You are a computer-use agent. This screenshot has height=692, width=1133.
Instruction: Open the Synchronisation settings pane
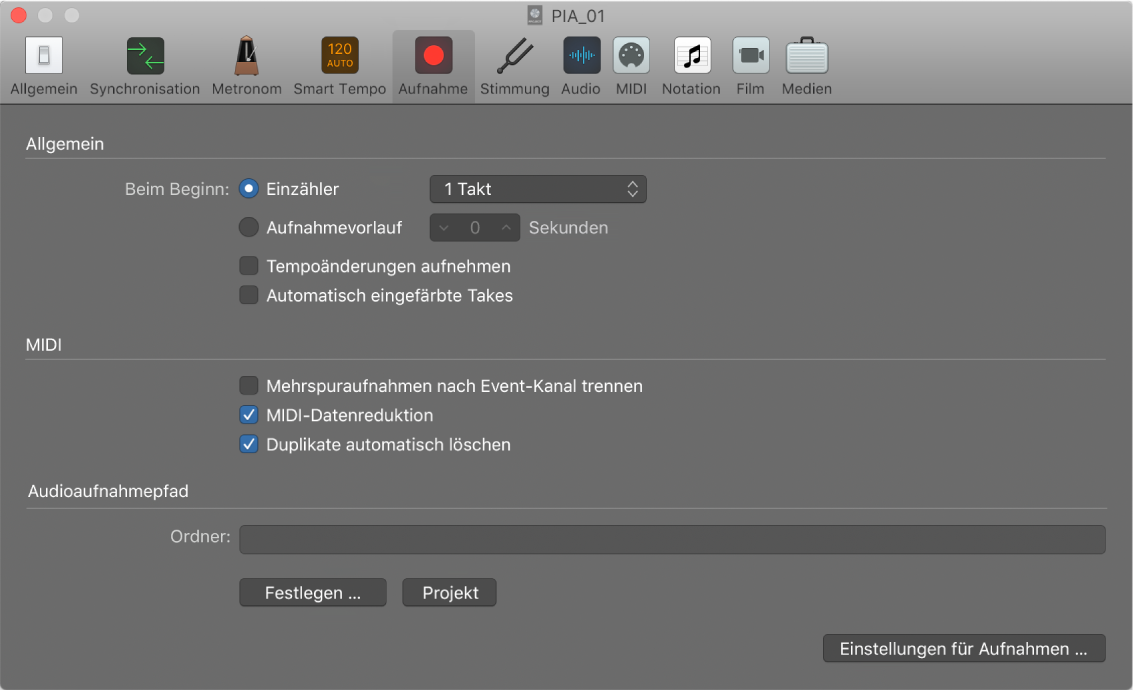coord(145,56)
